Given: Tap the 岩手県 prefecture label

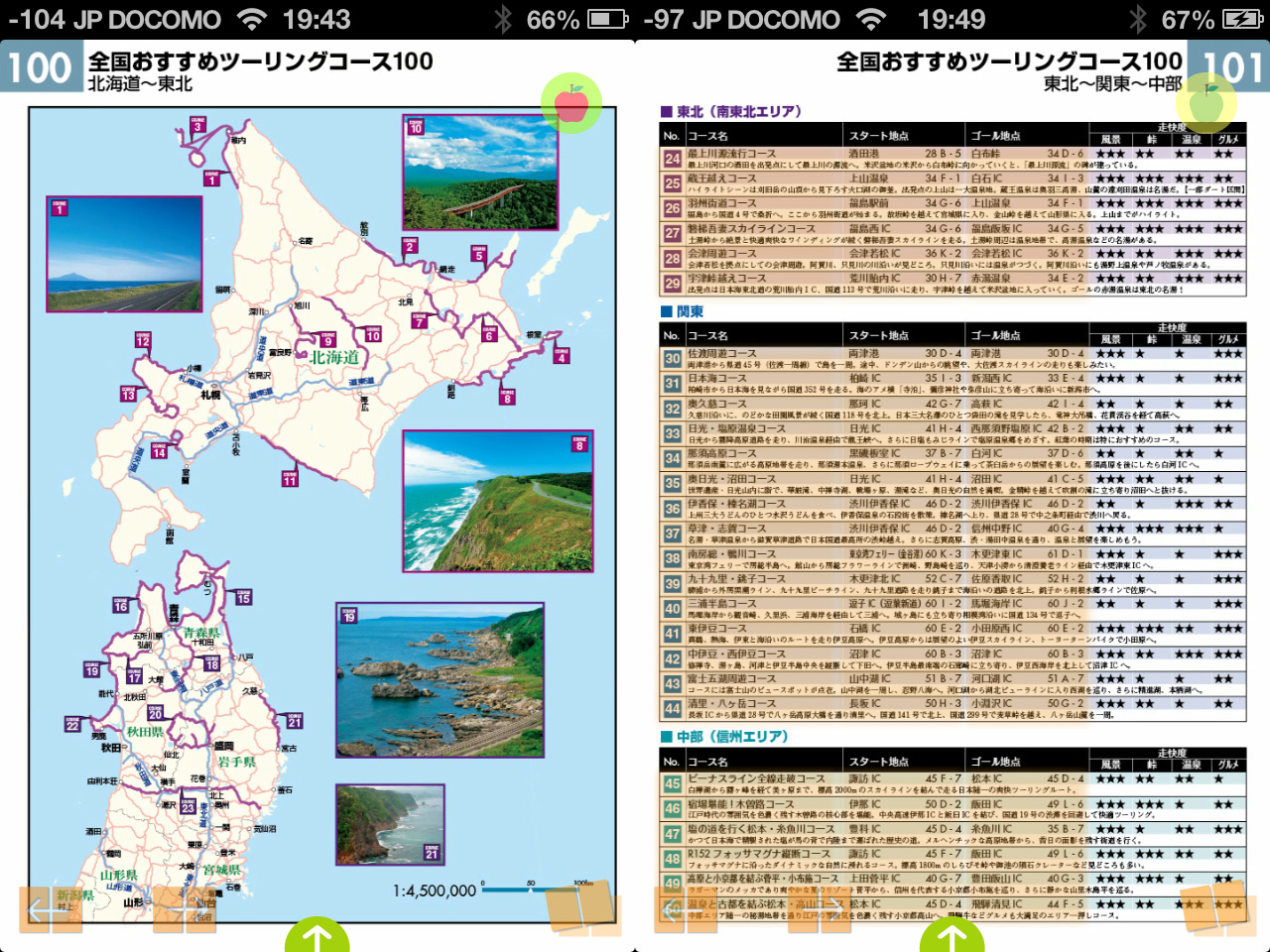Looking at the screenshot, I should [x=236, y=762].
